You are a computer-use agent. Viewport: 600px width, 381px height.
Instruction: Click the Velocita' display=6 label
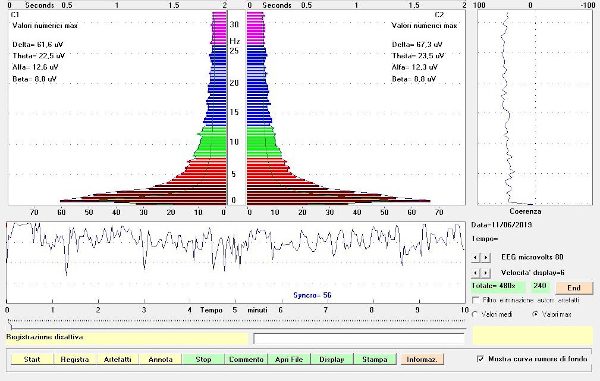[x=533, y=273]
